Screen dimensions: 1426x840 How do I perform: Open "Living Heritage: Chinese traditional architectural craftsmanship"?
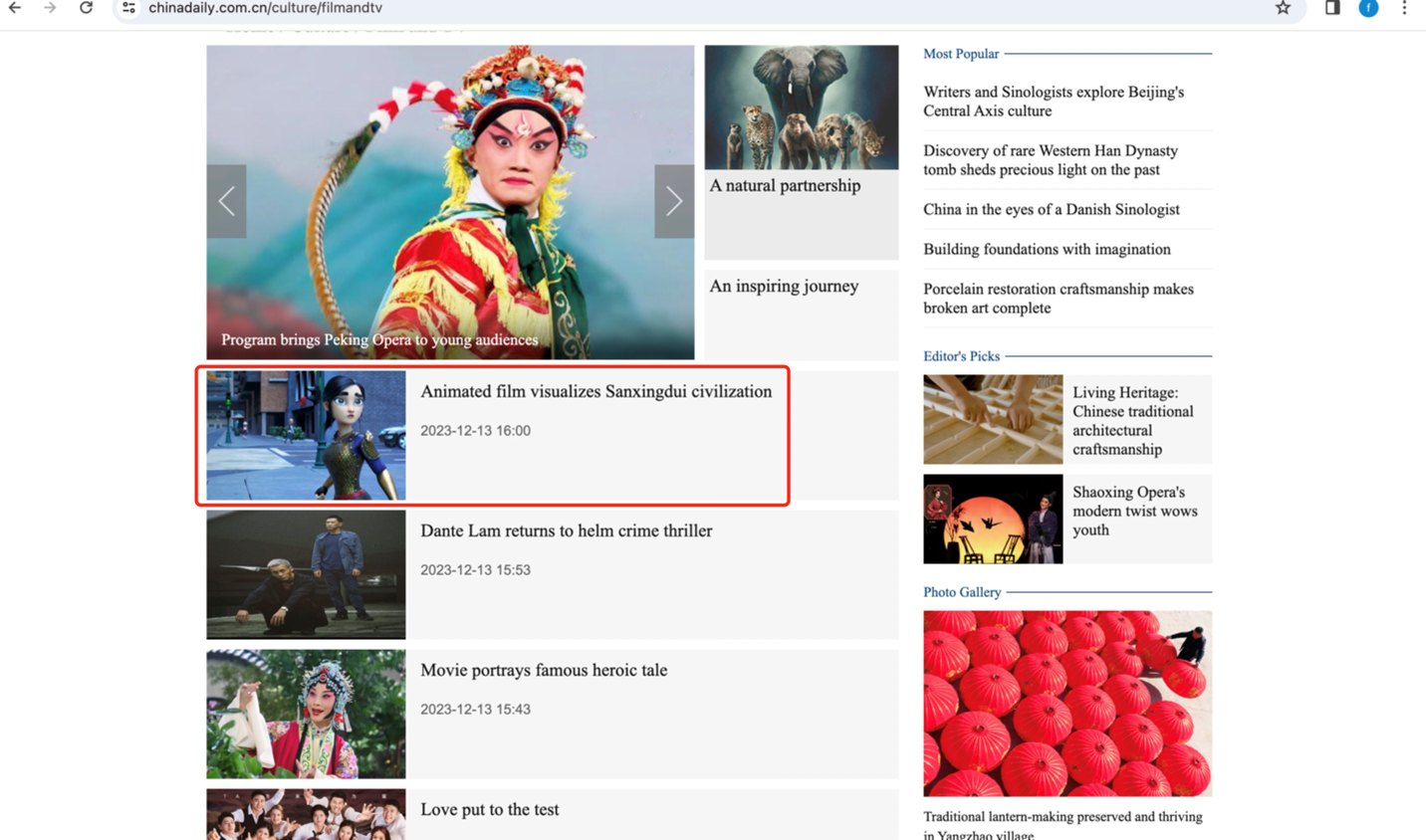(x=1133, y=420)
